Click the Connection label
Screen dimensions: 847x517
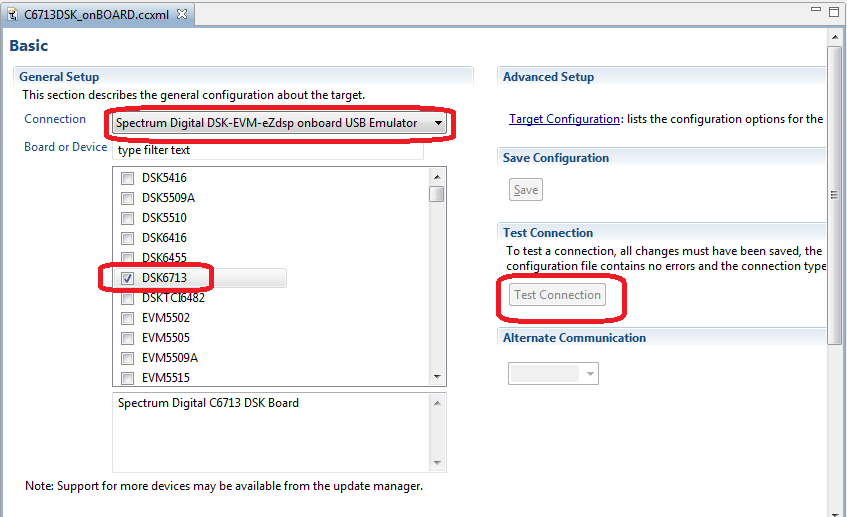[55, 119]
